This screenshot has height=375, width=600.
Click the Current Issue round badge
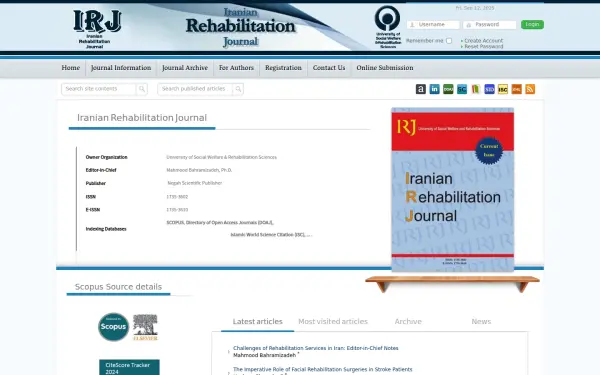click(x=489, y=150)
